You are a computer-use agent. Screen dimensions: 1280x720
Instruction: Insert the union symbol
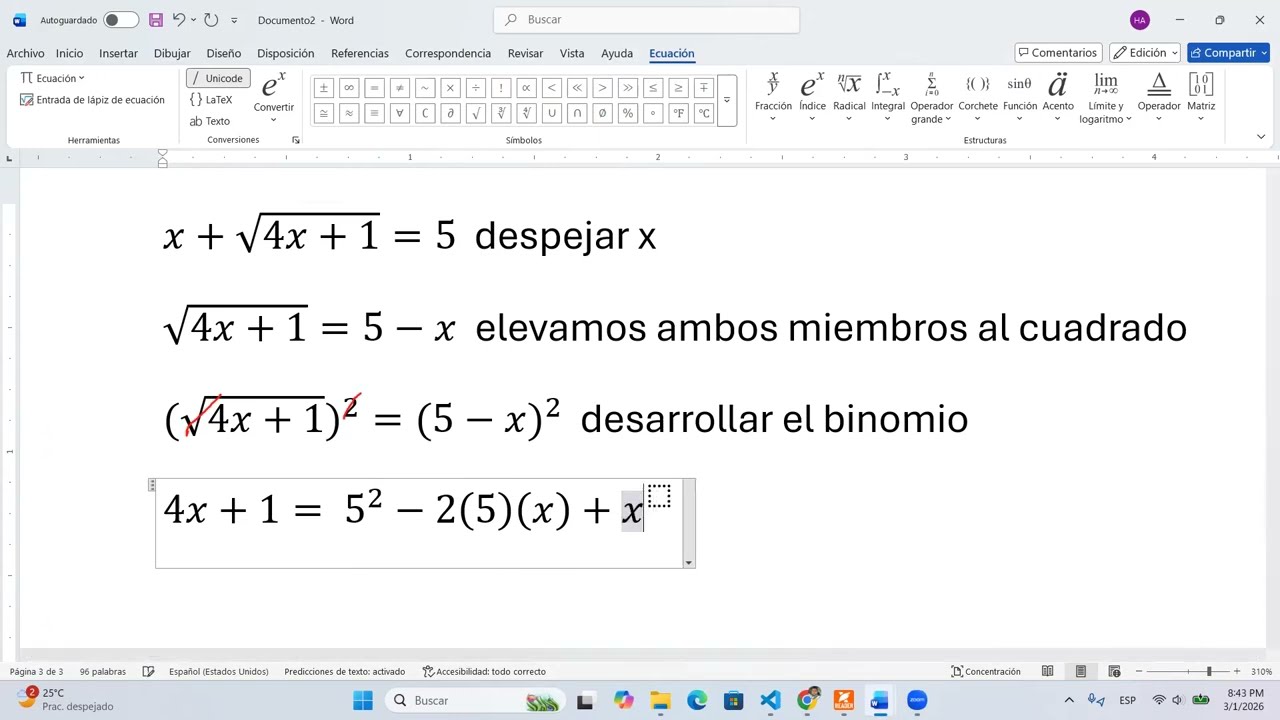[551, 113]
